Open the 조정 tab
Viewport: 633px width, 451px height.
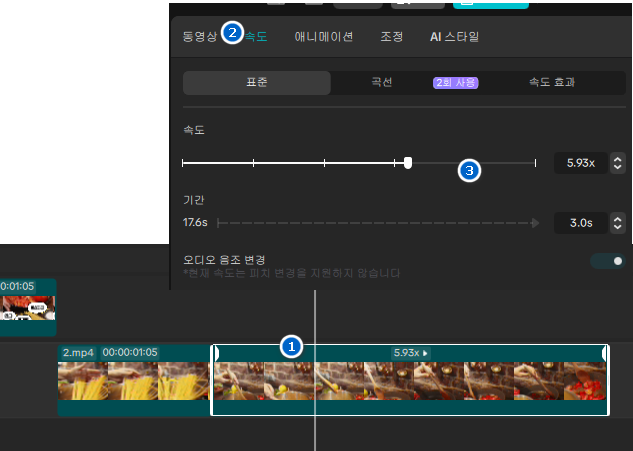tap(392, 37)
